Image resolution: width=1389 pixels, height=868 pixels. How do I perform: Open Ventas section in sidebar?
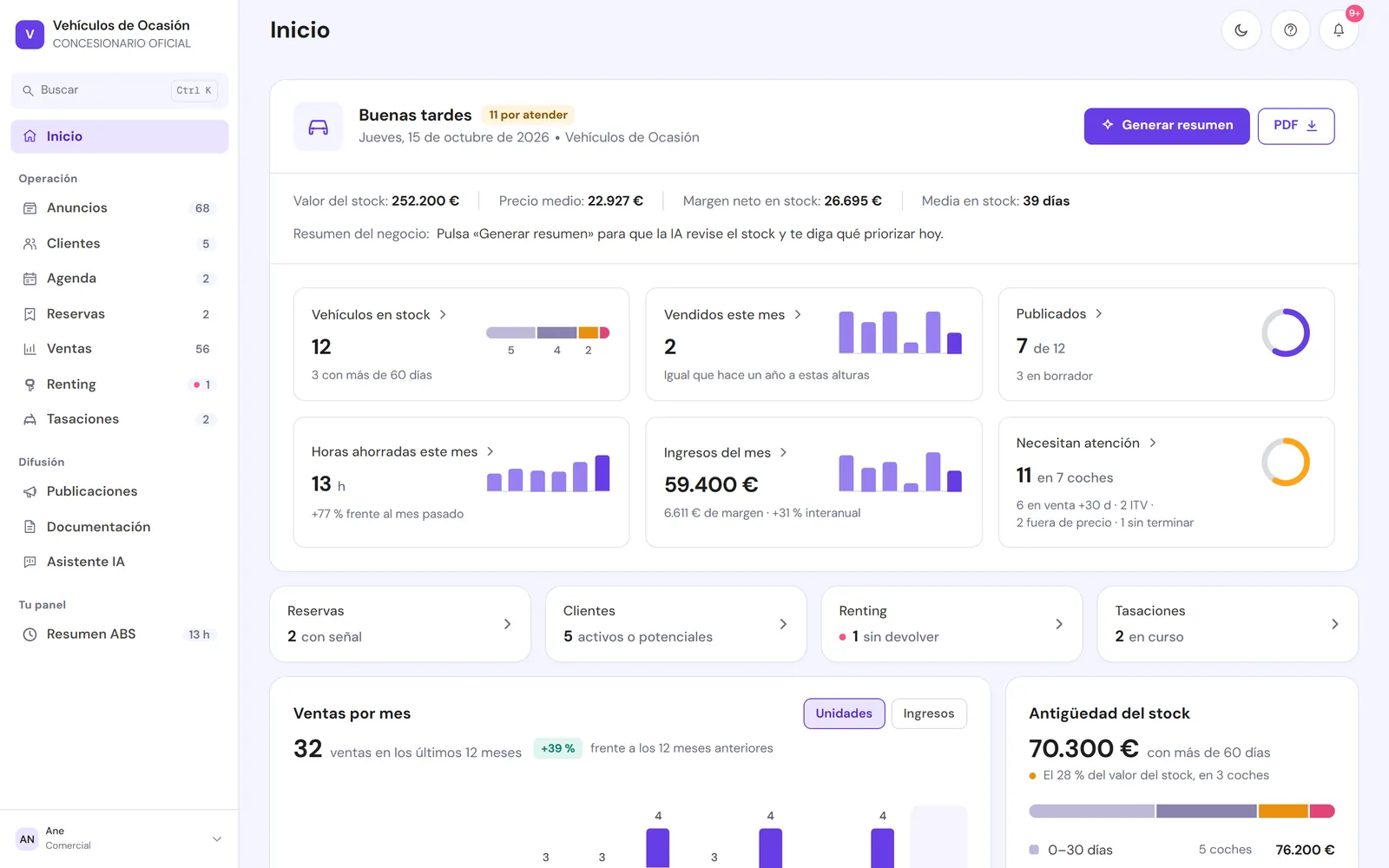tap(120, 349)
